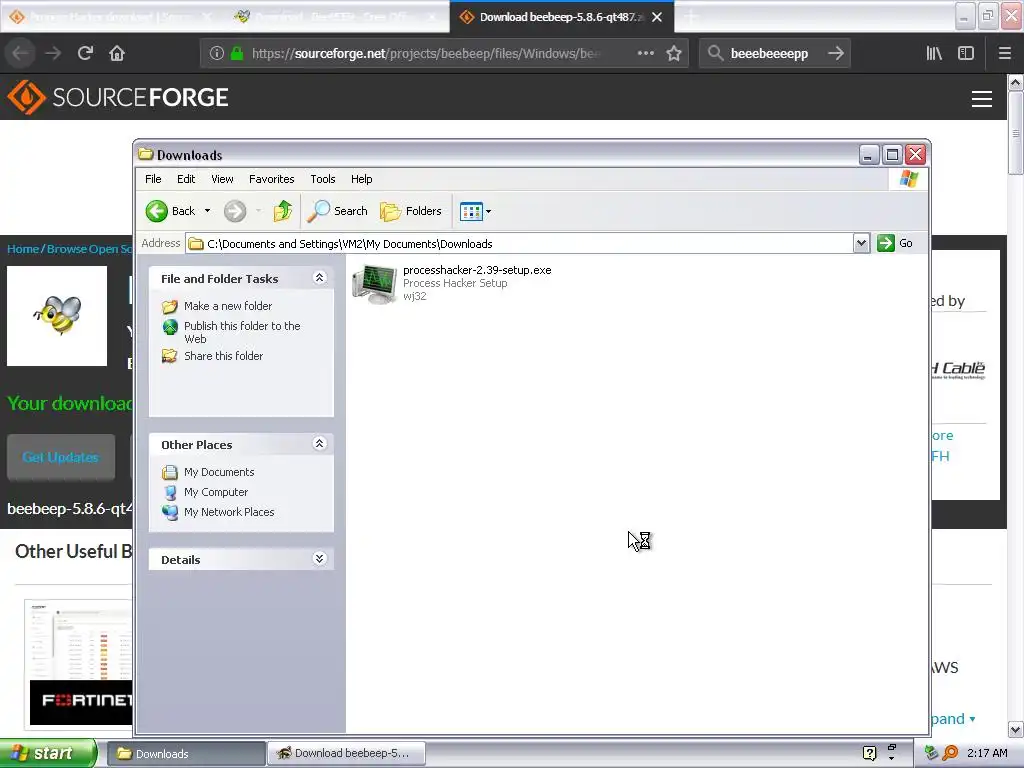Open Firefox library icon

pos(934,54)
